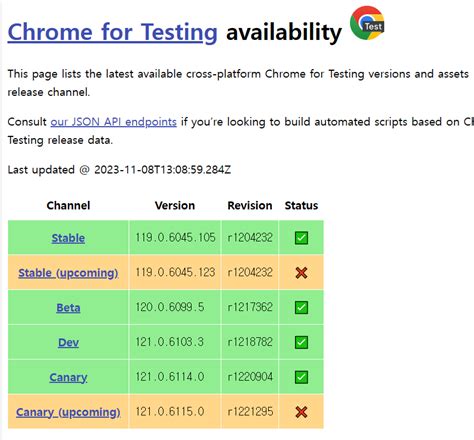Click the Canary (upcoming) revision r1221295 cell
474x440 pixels.
pos(250,412)
